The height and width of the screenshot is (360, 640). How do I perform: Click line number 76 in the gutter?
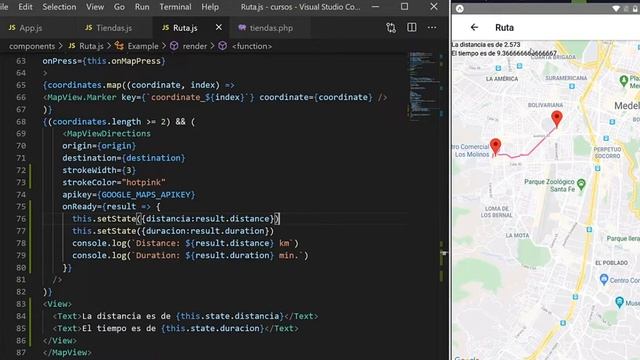[21, 219]
